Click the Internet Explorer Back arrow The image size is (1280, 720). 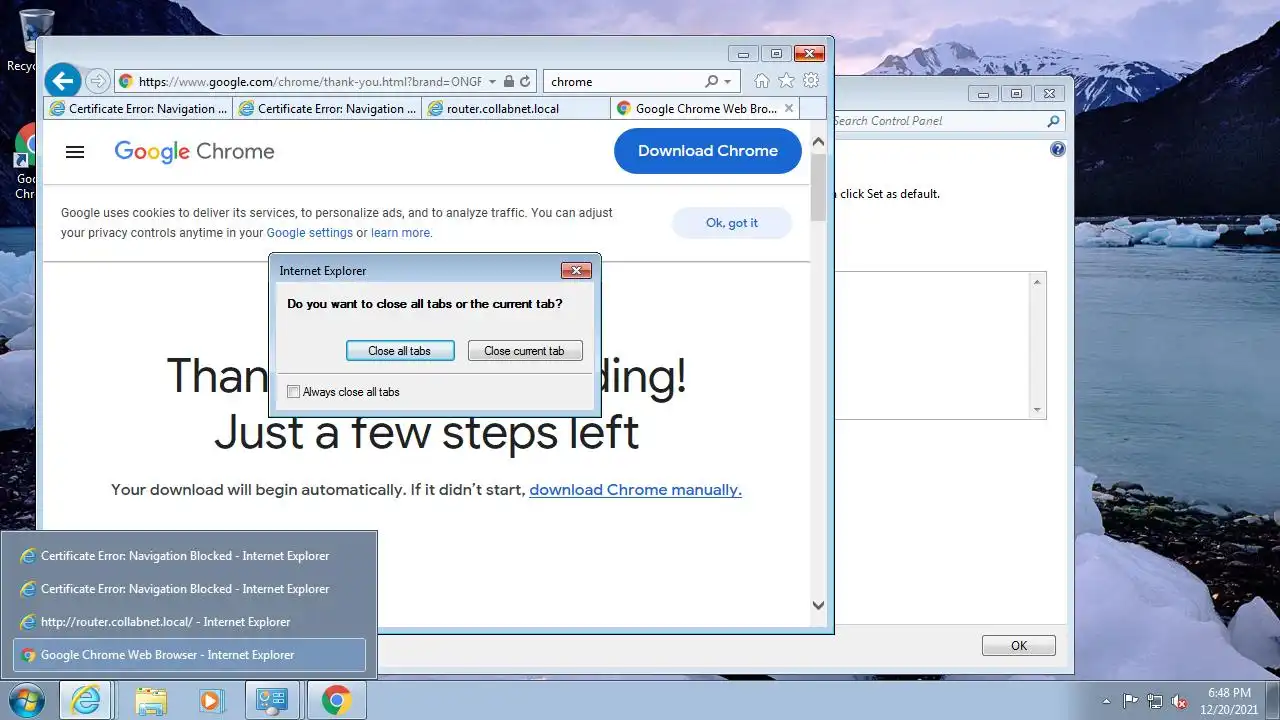(63, 81)
